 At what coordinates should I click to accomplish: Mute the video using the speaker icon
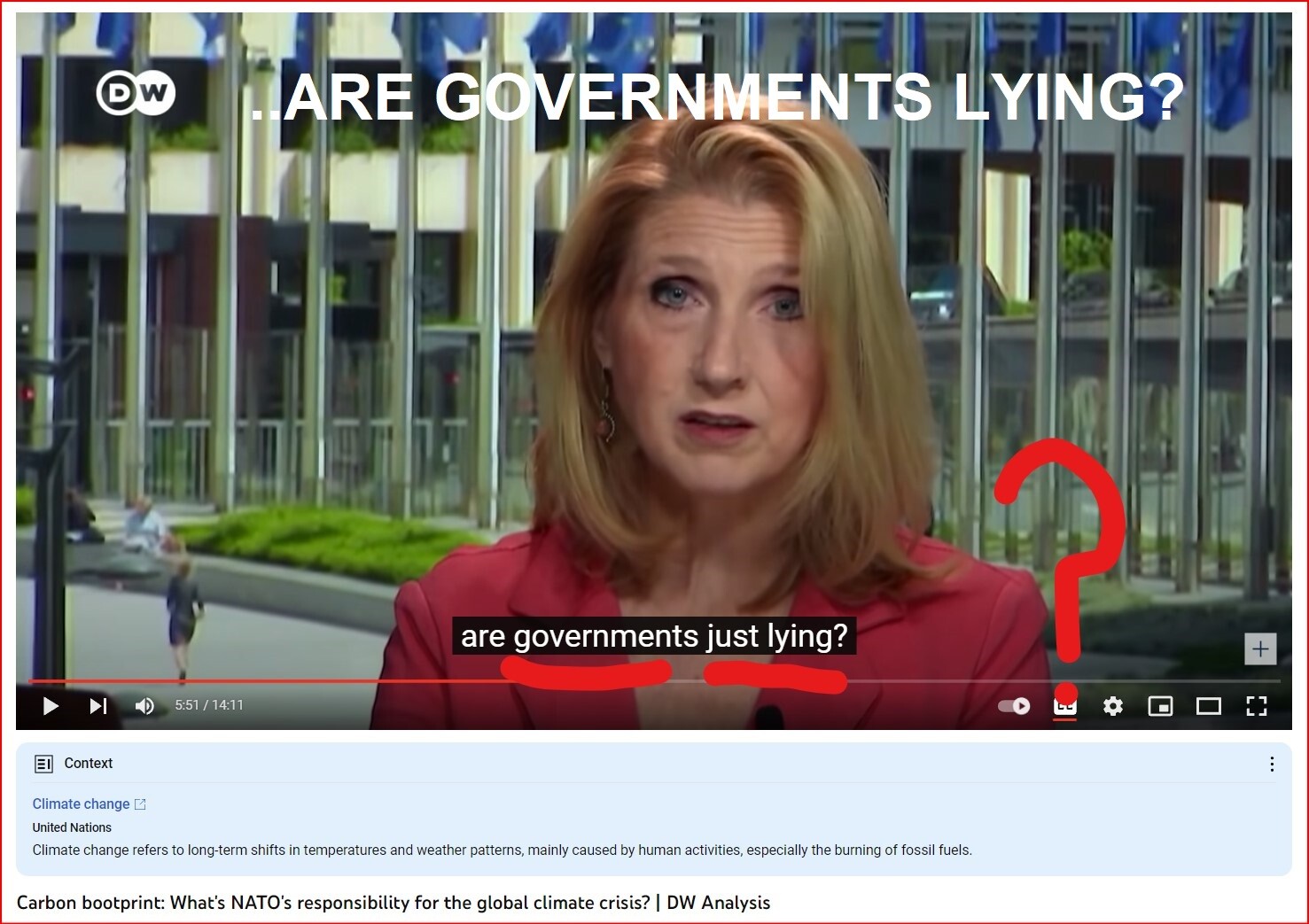point(144,706)
